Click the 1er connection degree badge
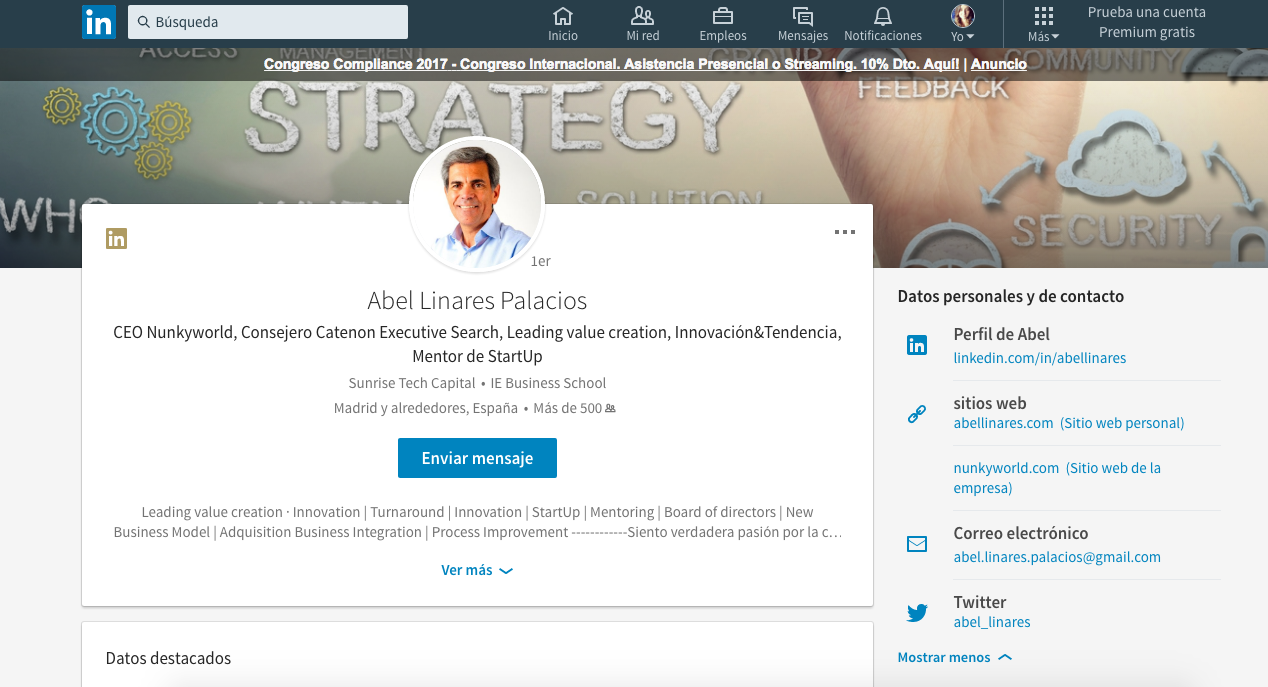The width and height of the screenshot is (1268, 687). (541, 261)
